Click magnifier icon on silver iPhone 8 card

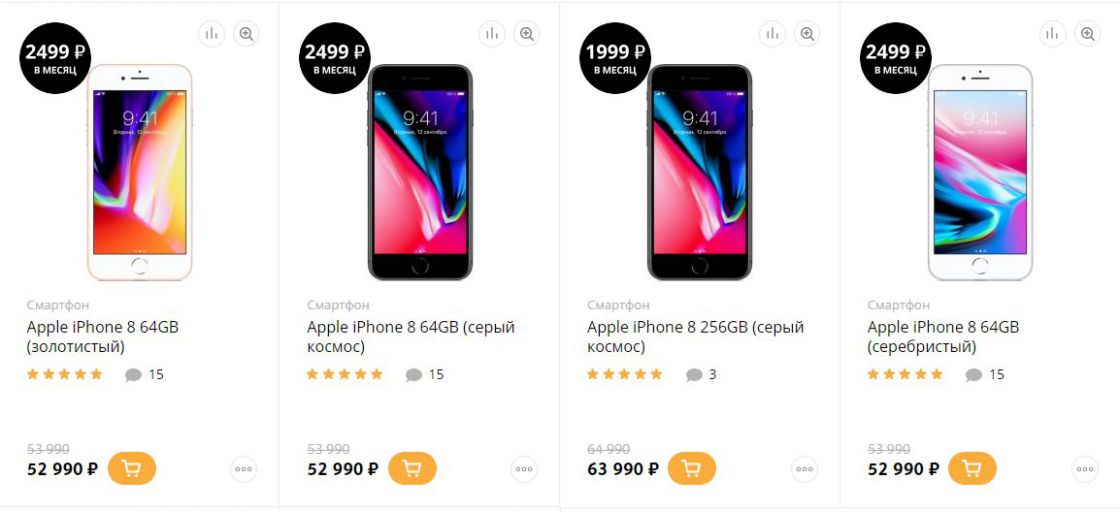click(1087, 34)
